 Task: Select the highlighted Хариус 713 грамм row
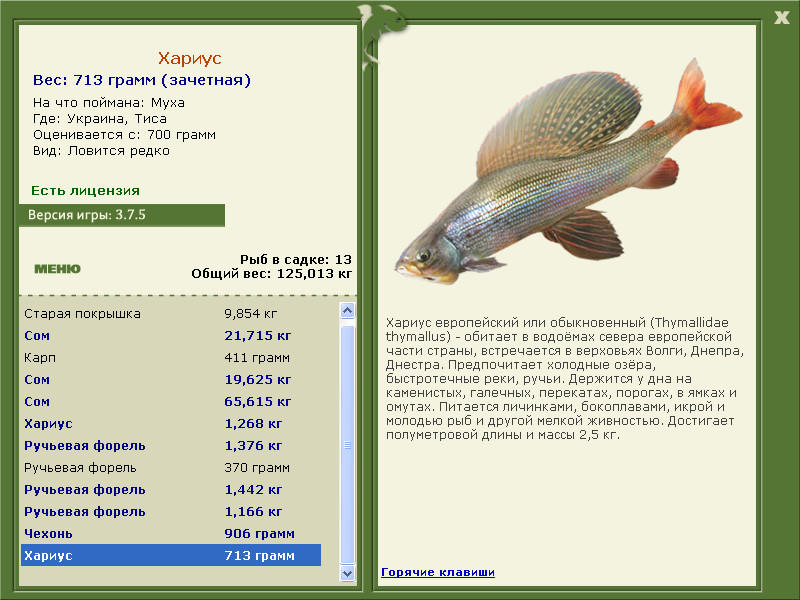point(171,555)
